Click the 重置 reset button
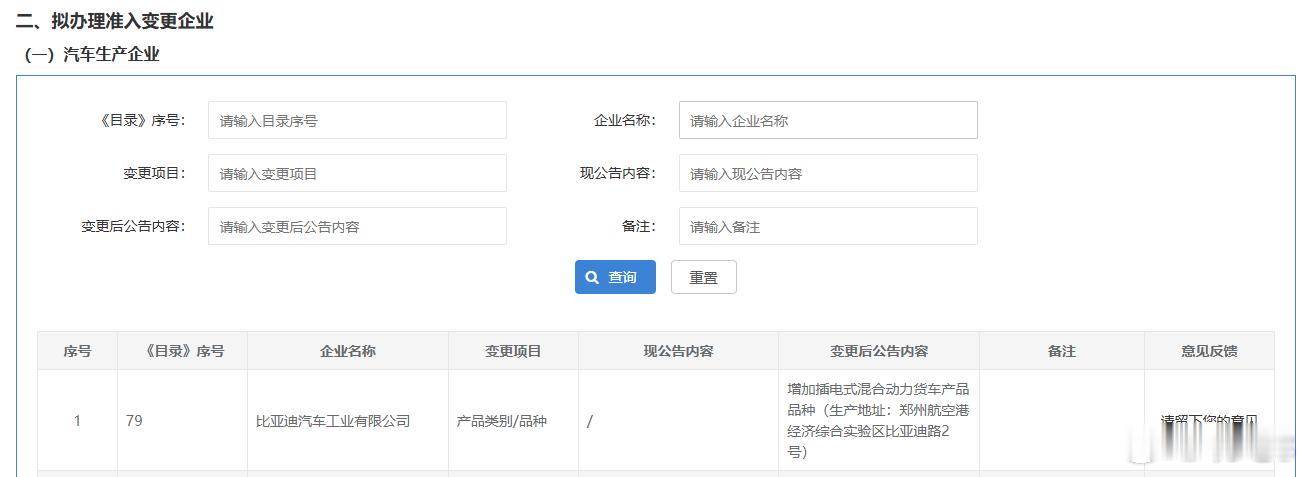Image resolution: width=1307 pixels, height=477 pixels. 704,277
